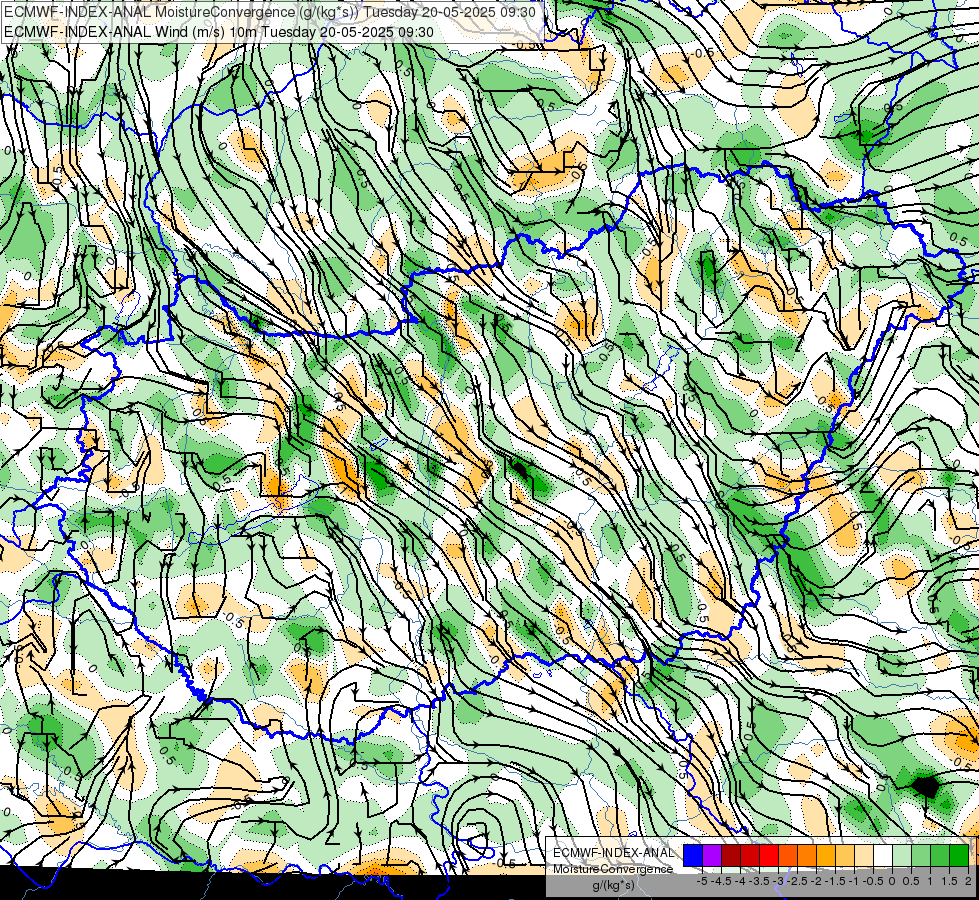Click the legend tick label 2
The image size is (979, 900).
tap(968, 881)
